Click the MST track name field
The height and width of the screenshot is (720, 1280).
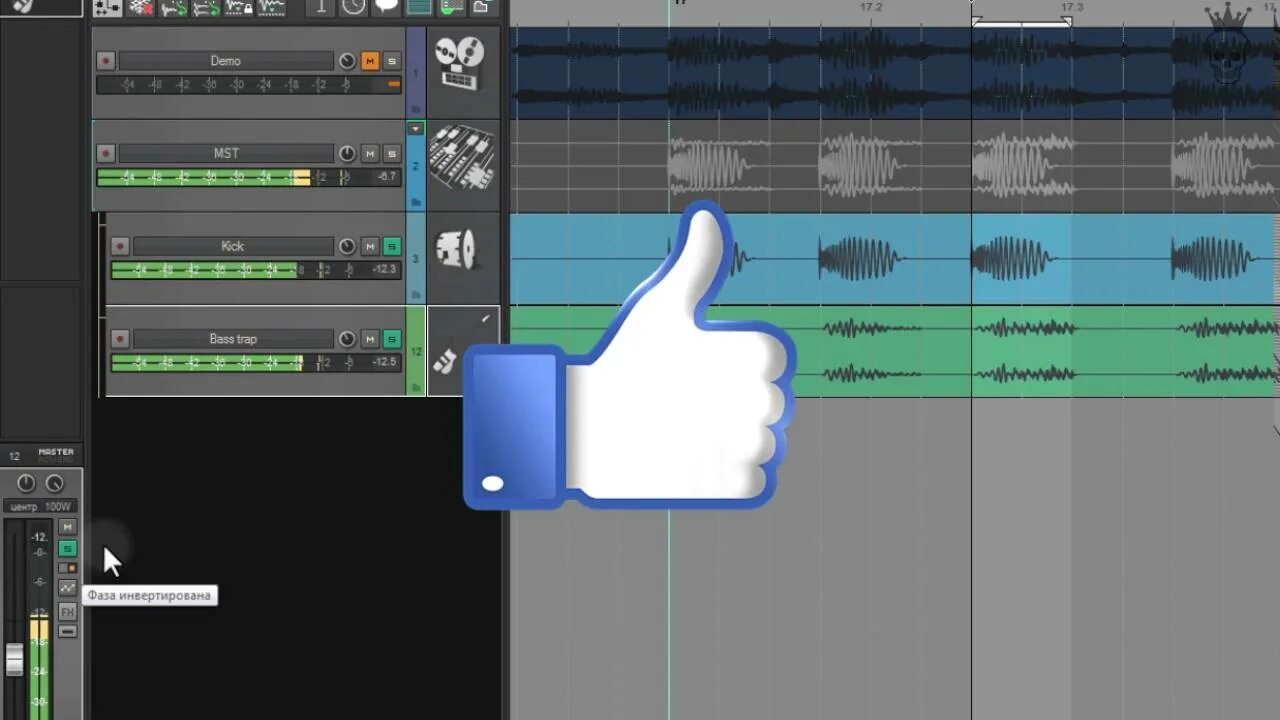pyautogui.click(x=226, y=153)
